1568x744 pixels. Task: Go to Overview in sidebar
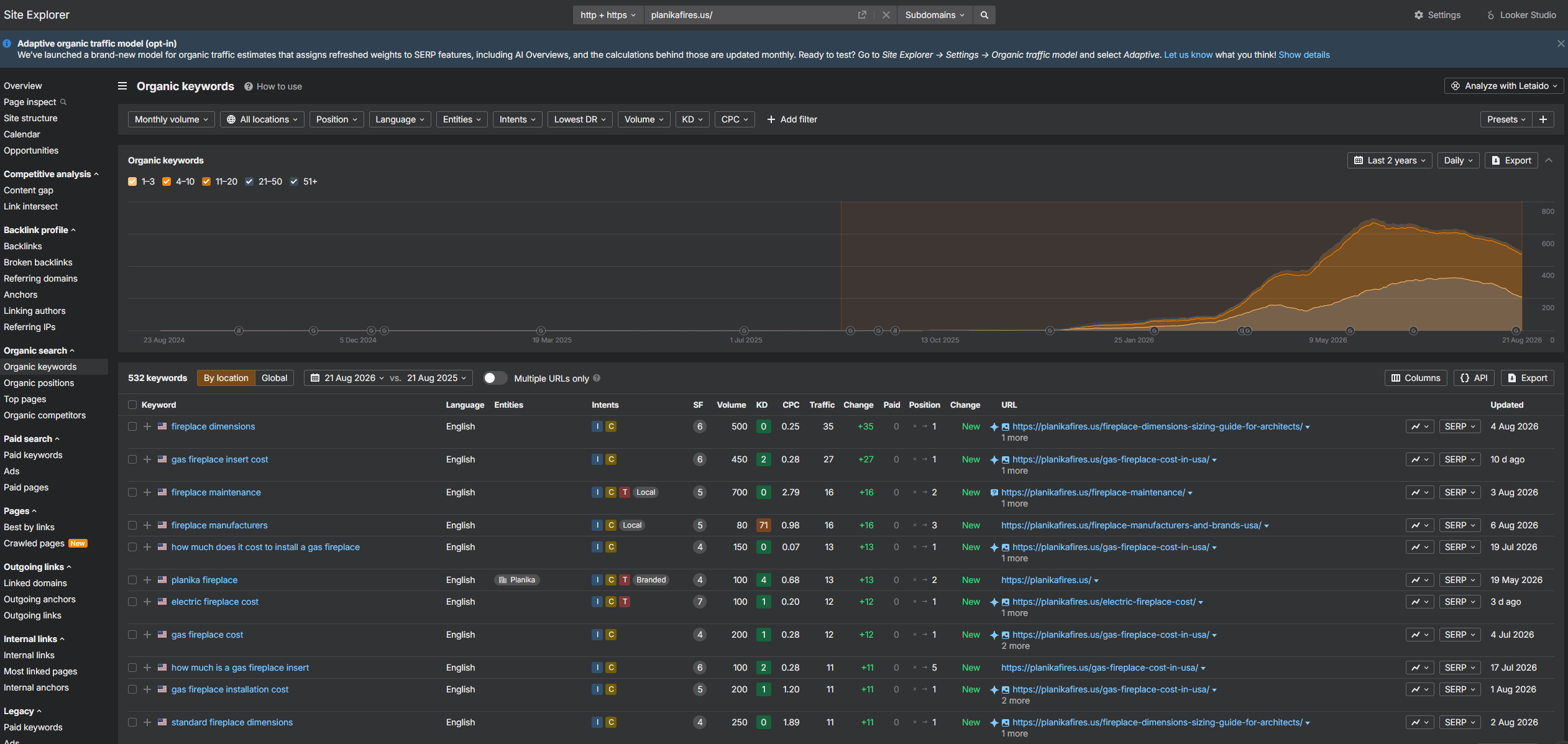pyautogui.click(x=23, y=86)
